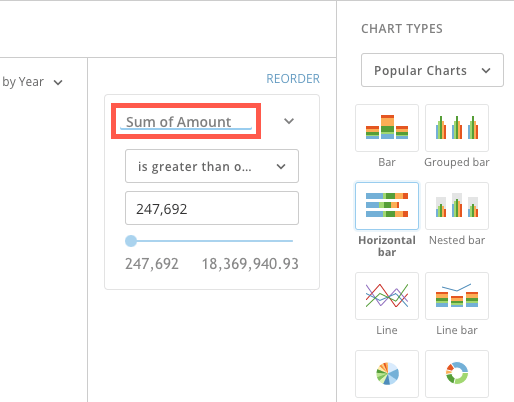Switch to the Line chart icon
This screenshot has height=402, width=514.
coord(387,296)
